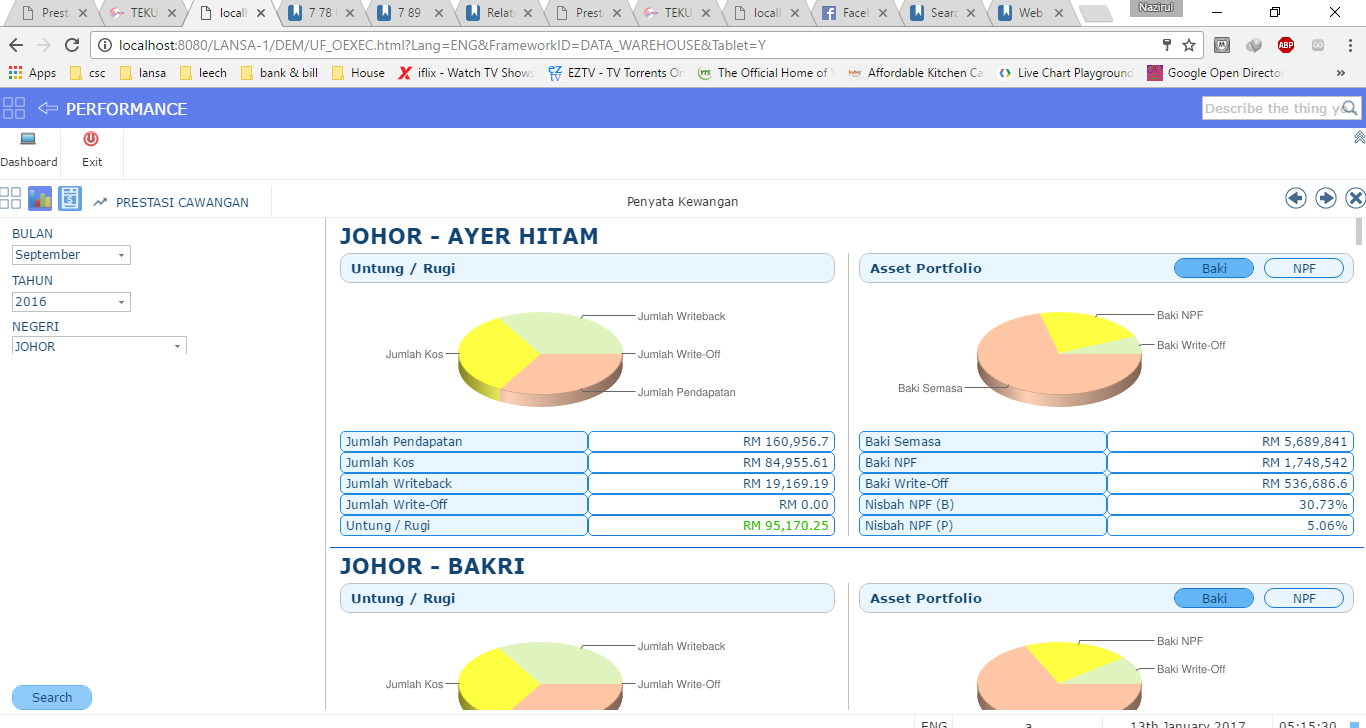Close the panel with circled X icon
The image size is (1366, 728).
[x=1355, y=198]
